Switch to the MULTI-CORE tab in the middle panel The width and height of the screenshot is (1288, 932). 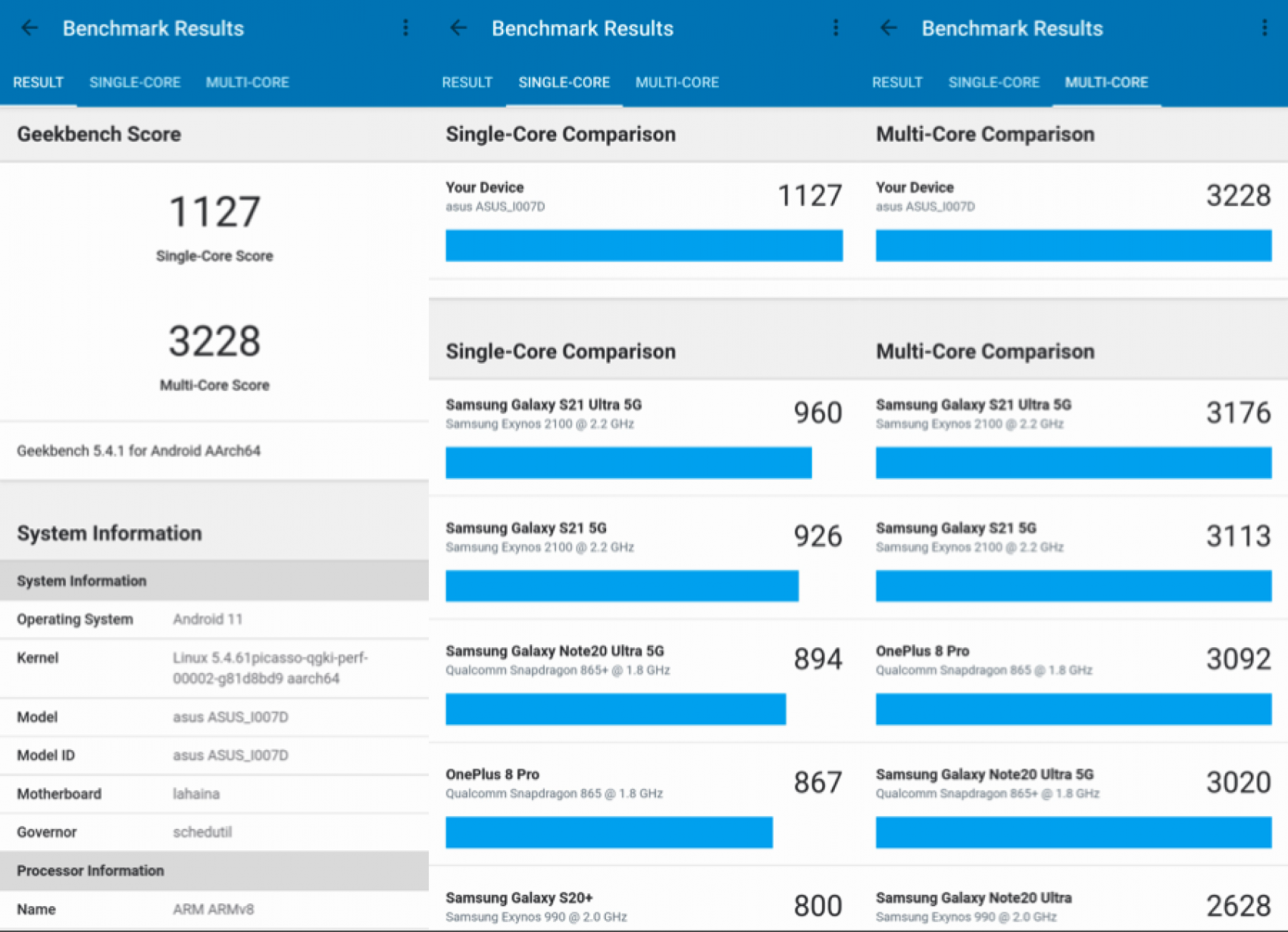(677, 83)
